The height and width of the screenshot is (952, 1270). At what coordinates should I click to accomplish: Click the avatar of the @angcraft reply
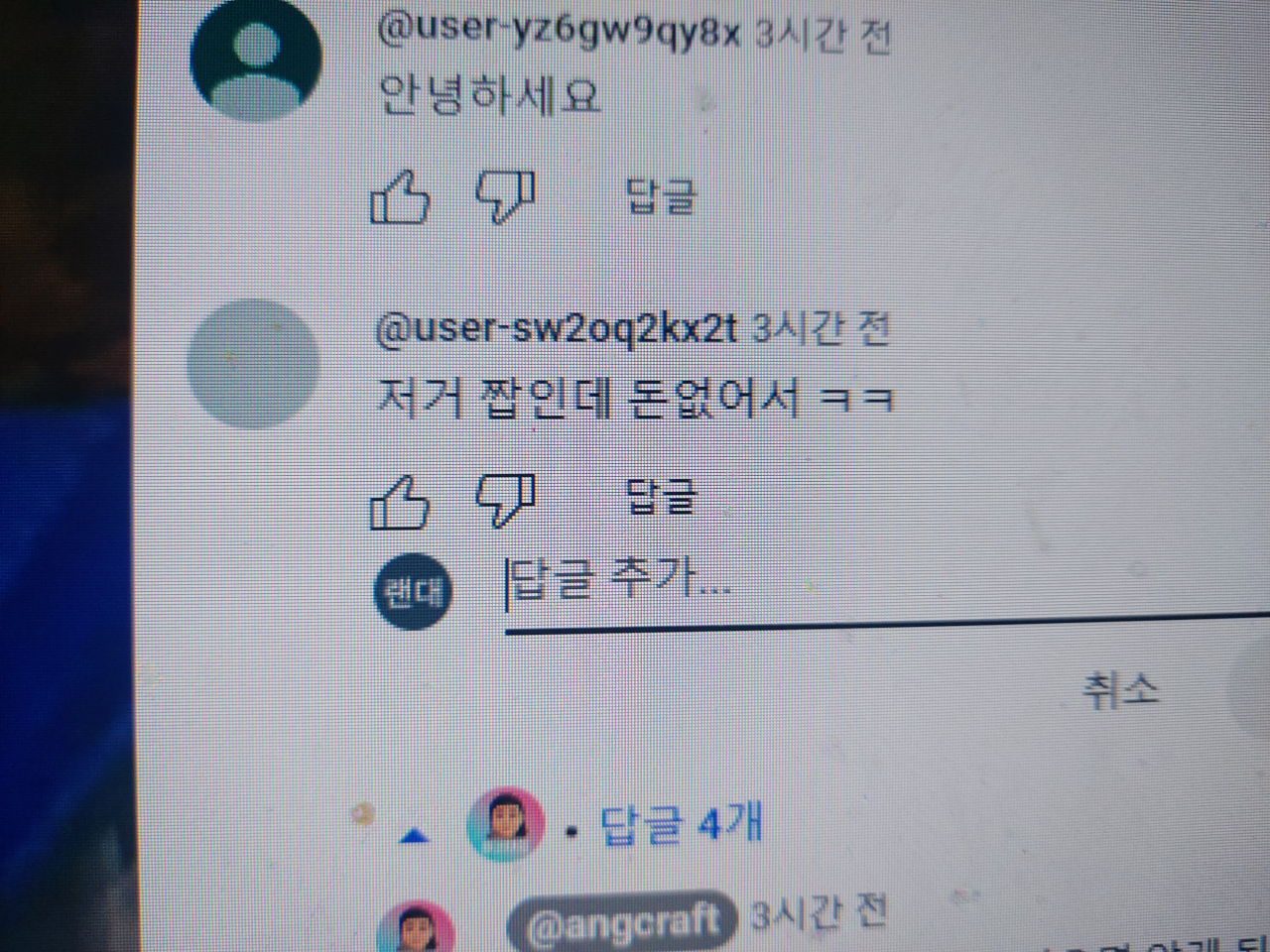416,928
